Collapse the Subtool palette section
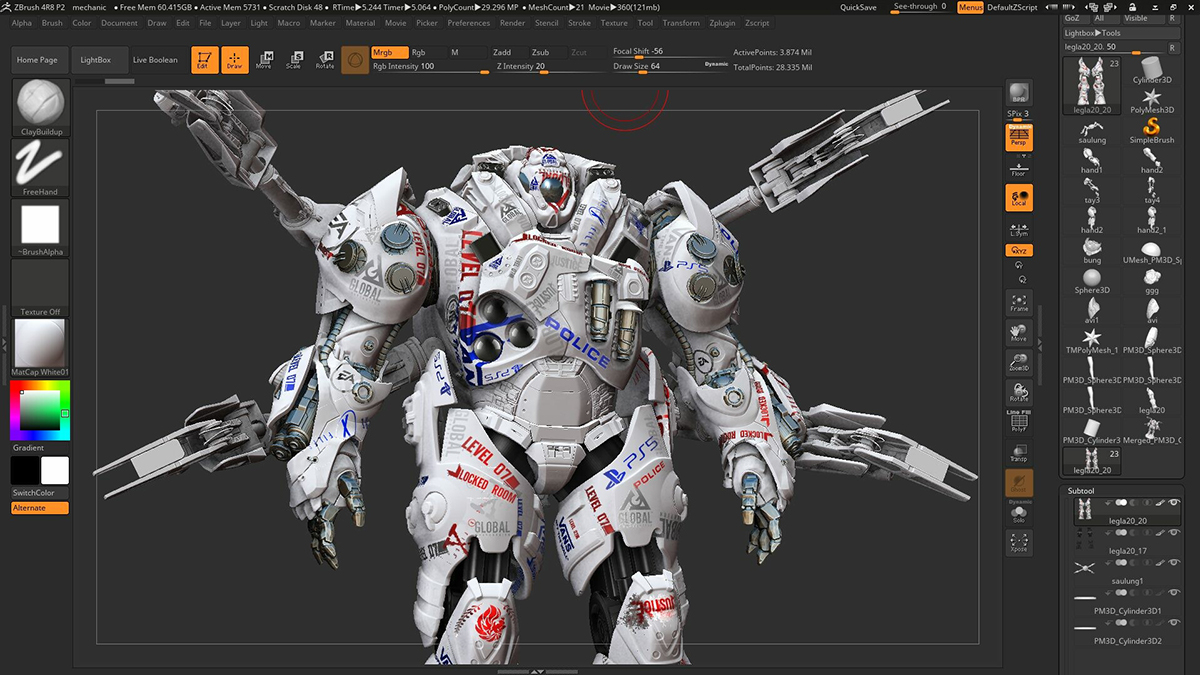The height and width of the screenshot is (675, 1200). [1081, 491]
